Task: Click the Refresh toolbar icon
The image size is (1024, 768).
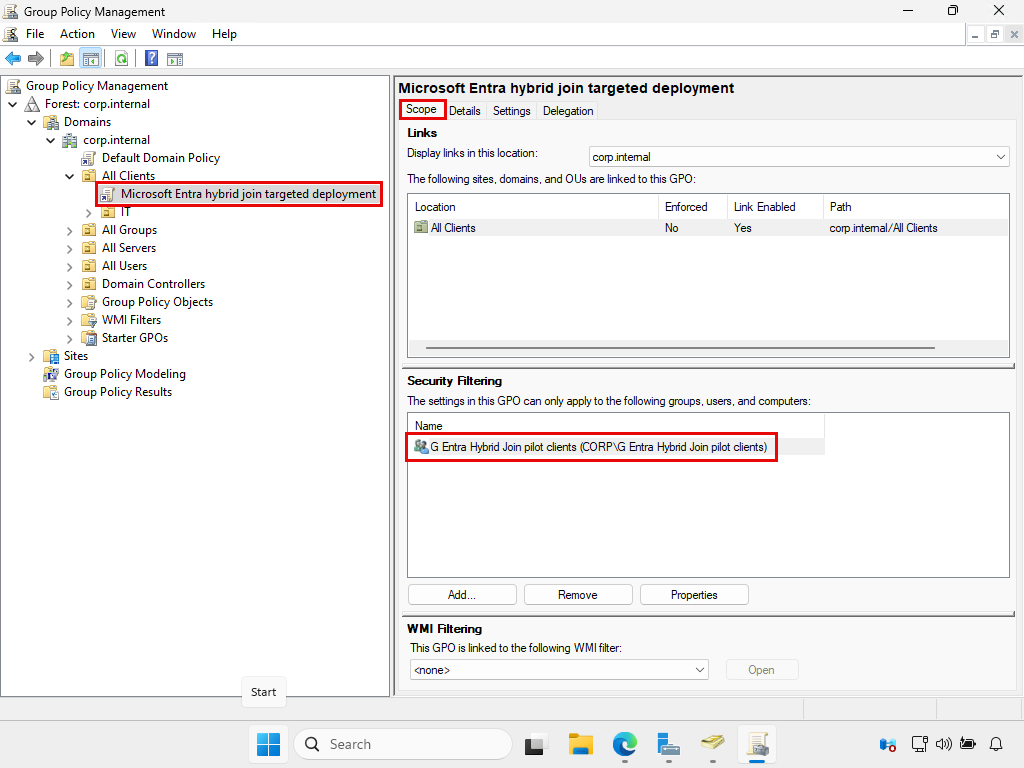Action: tap(121, 59)
